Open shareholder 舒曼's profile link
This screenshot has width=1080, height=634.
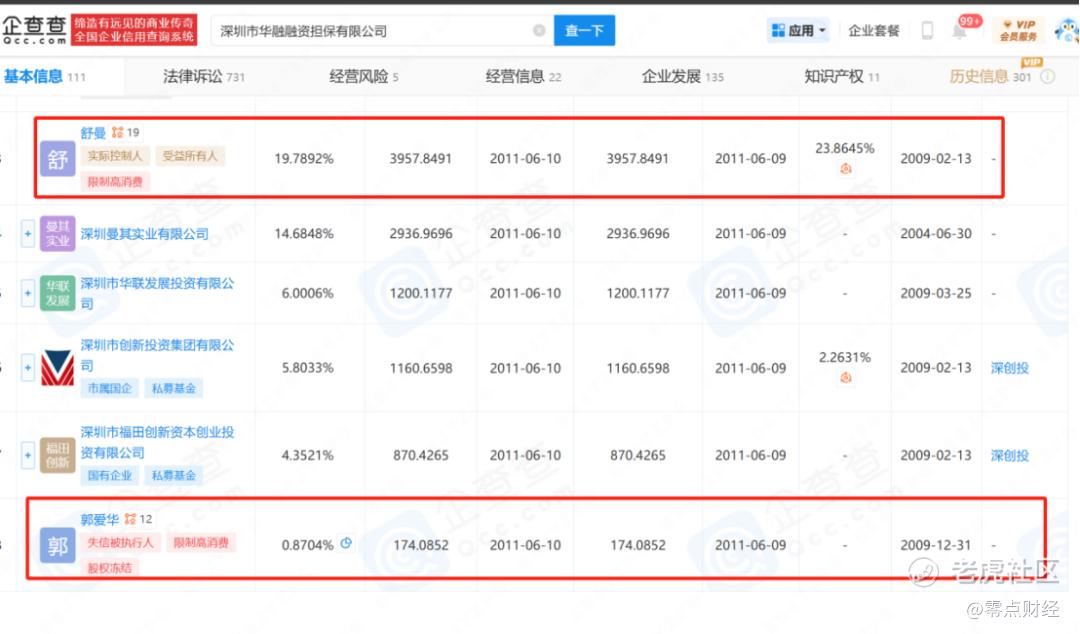click(93, 132)
